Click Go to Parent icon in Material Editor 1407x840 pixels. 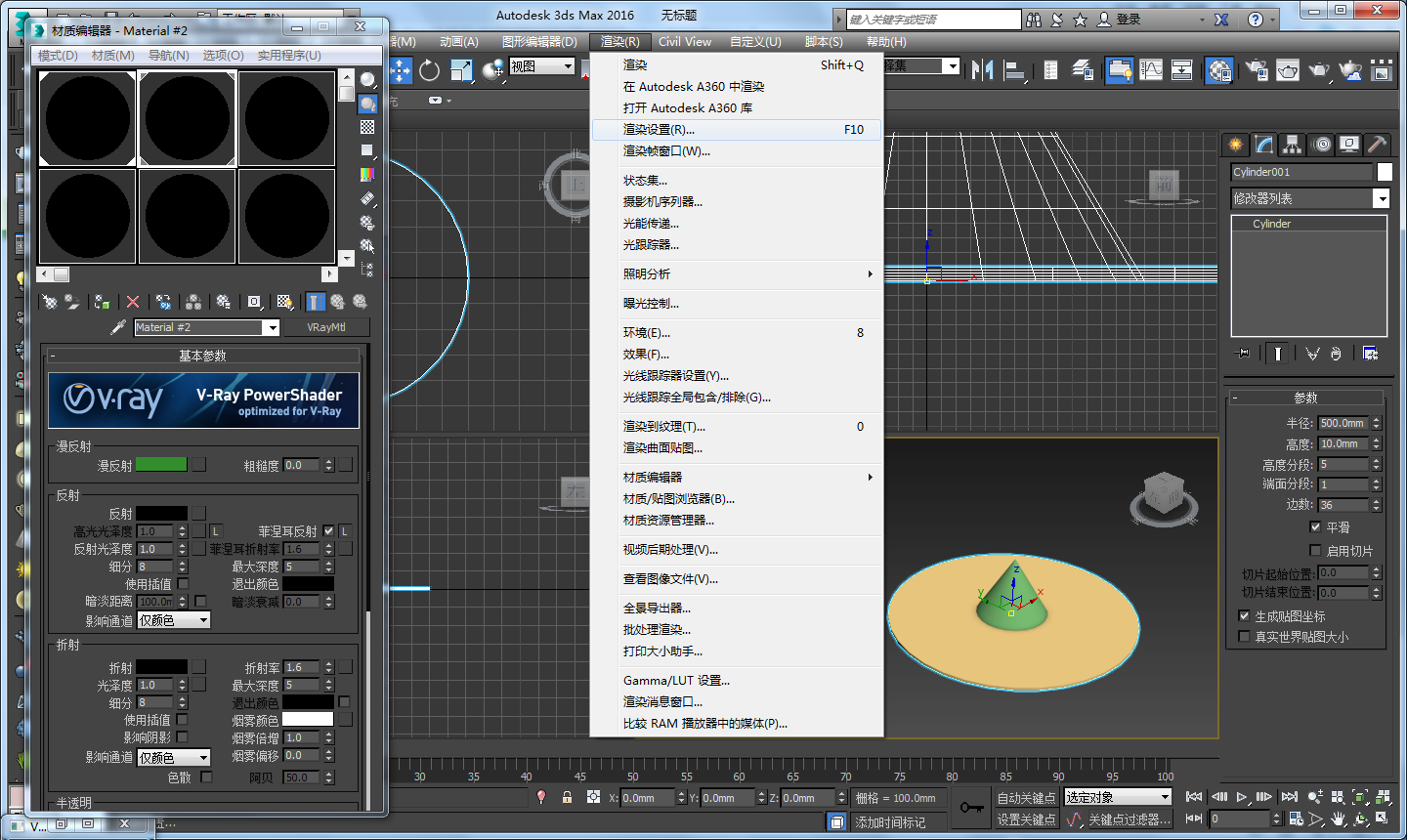coord(337,302)
